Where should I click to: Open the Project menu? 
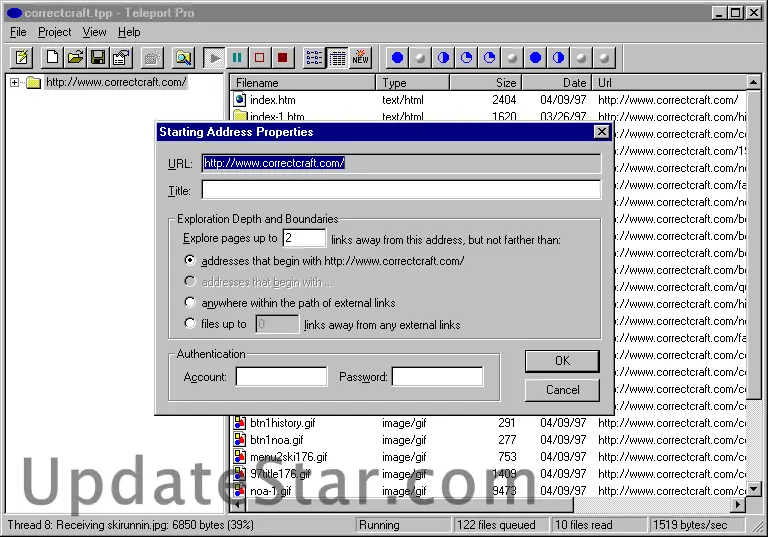(54, 32)
